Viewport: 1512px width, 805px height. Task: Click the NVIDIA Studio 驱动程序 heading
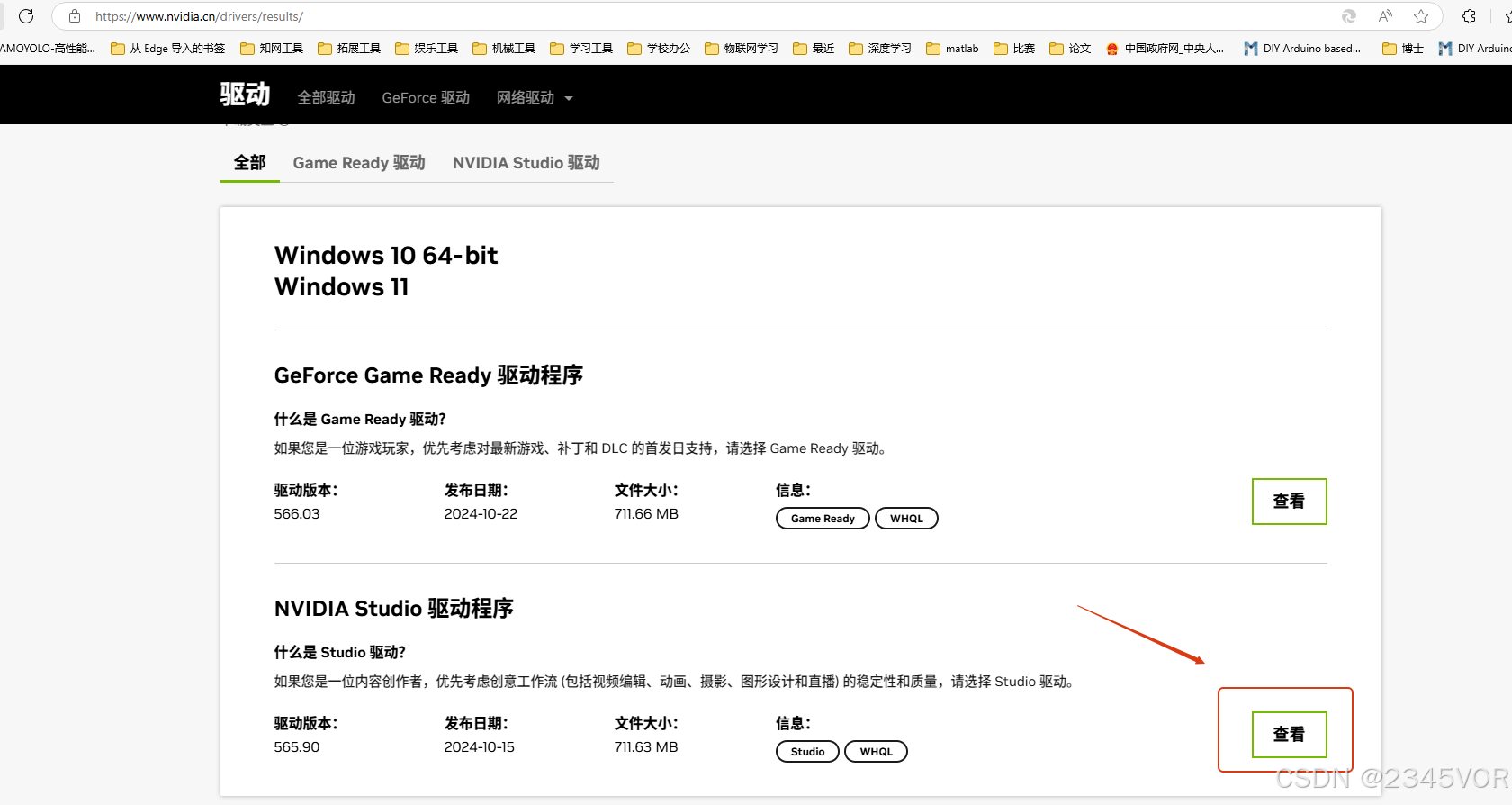point(394,609)
